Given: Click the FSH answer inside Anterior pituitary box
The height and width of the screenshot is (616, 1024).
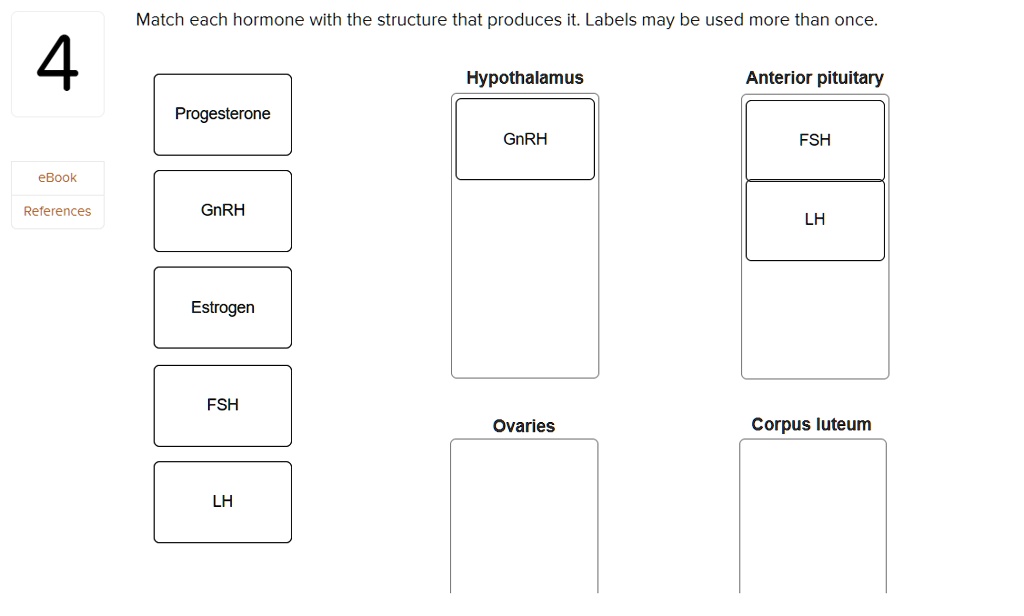Looking at the screenshot, I should [x=814, y=140].
